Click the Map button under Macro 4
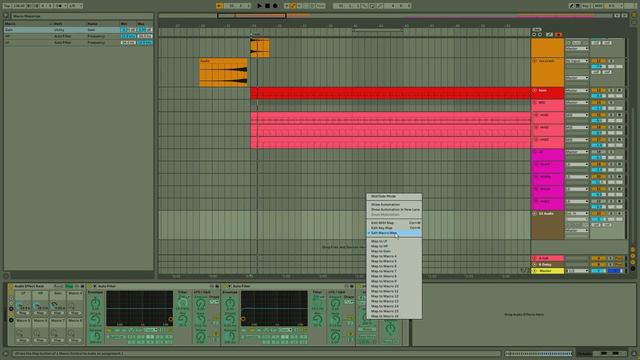Screen dimensions: 640x360 click(75, 313)
